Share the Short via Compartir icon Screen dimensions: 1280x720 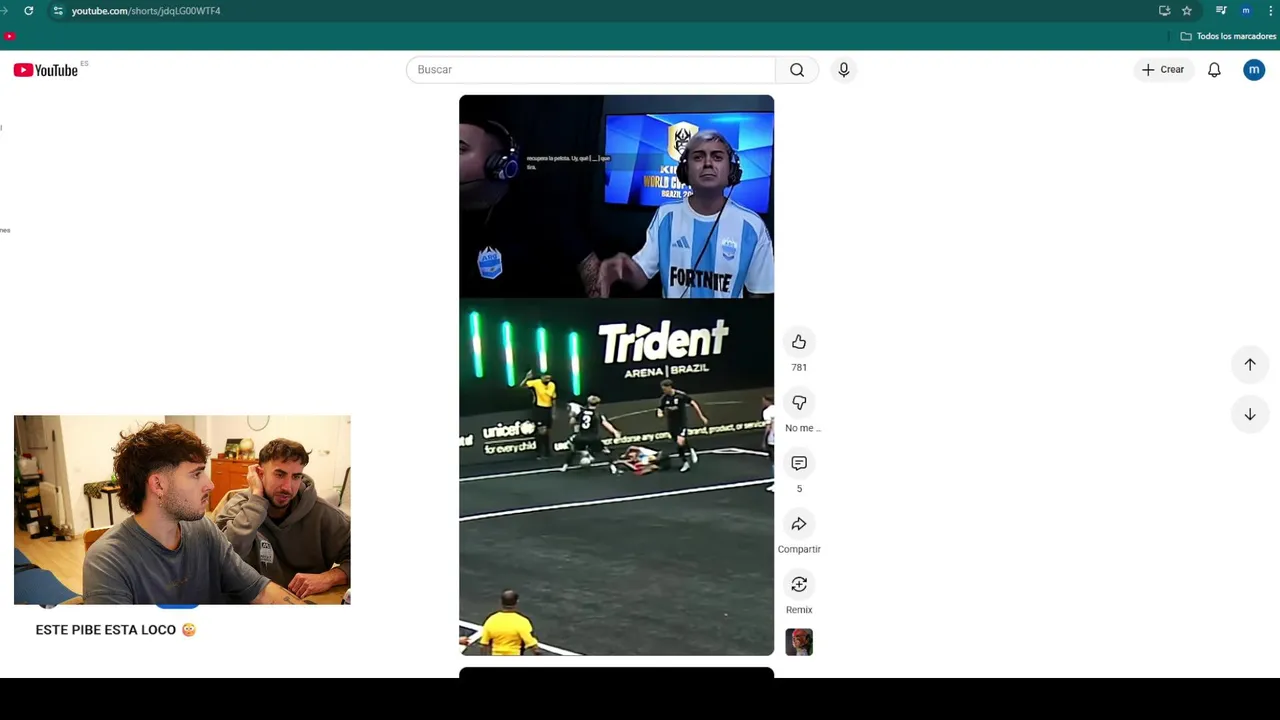(x=799, y=524)
